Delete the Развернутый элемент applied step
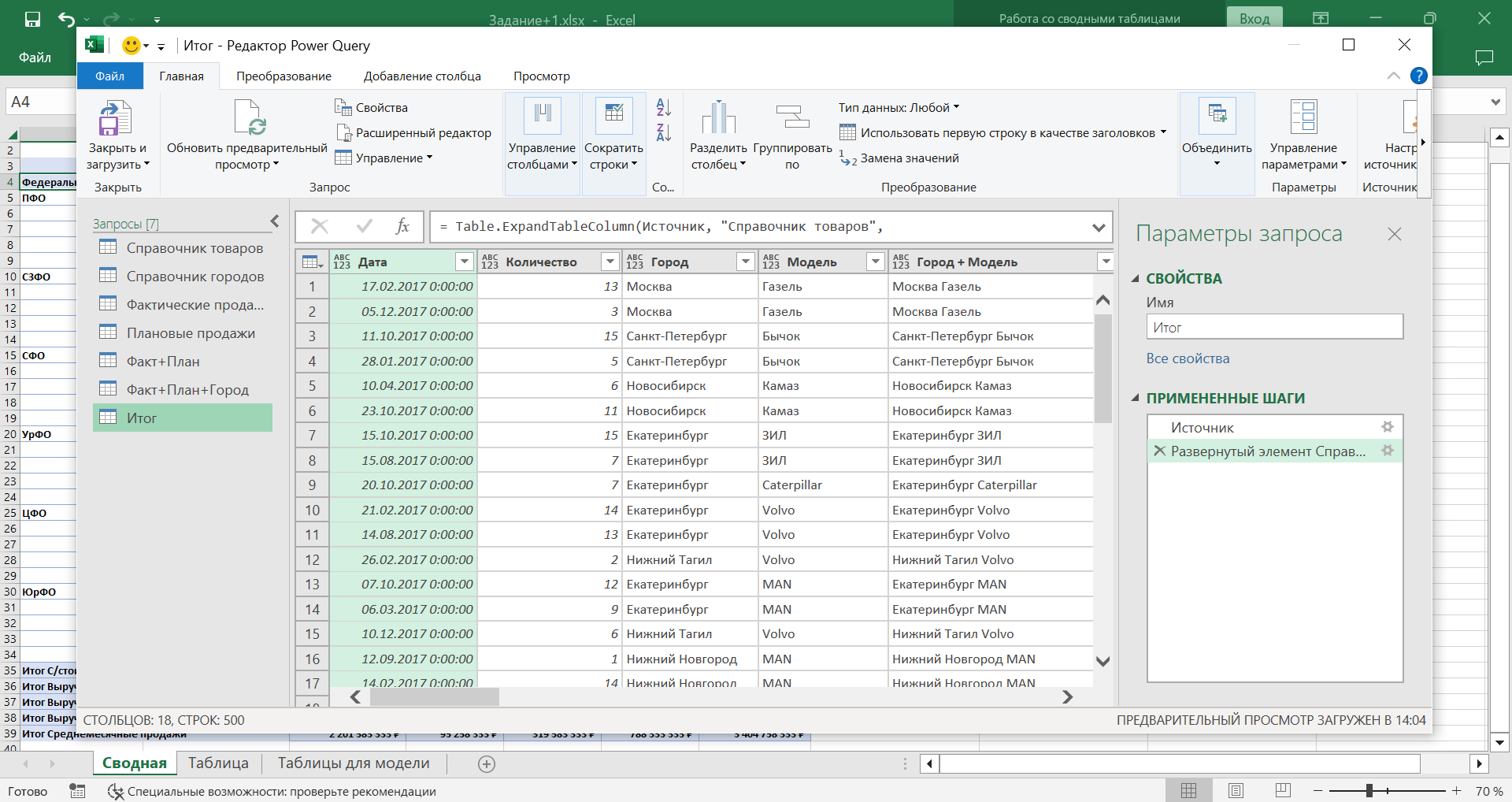The height and width of the screenshot is (802, 1512). coord(1159,451)
